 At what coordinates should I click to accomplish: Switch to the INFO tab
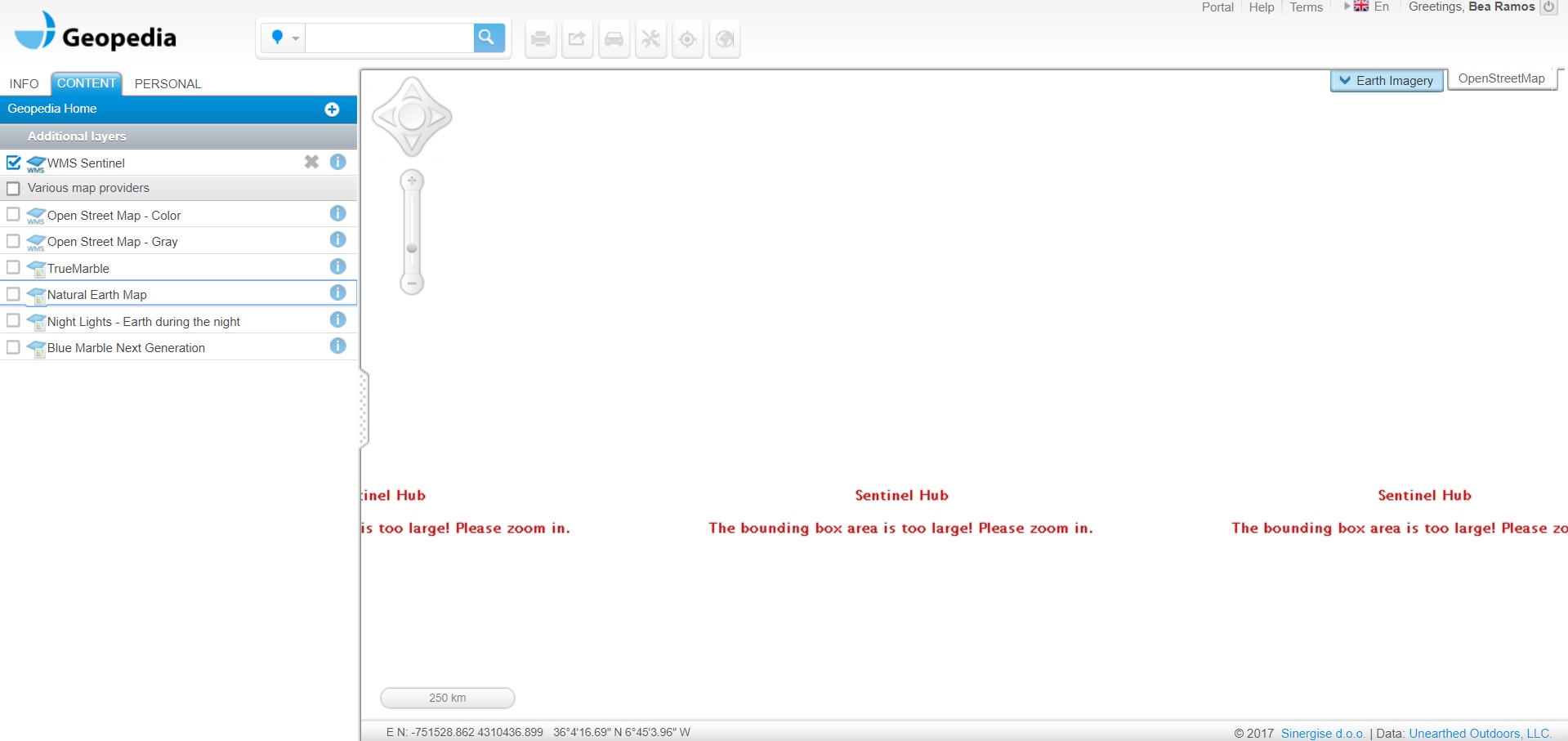(24, 83)
